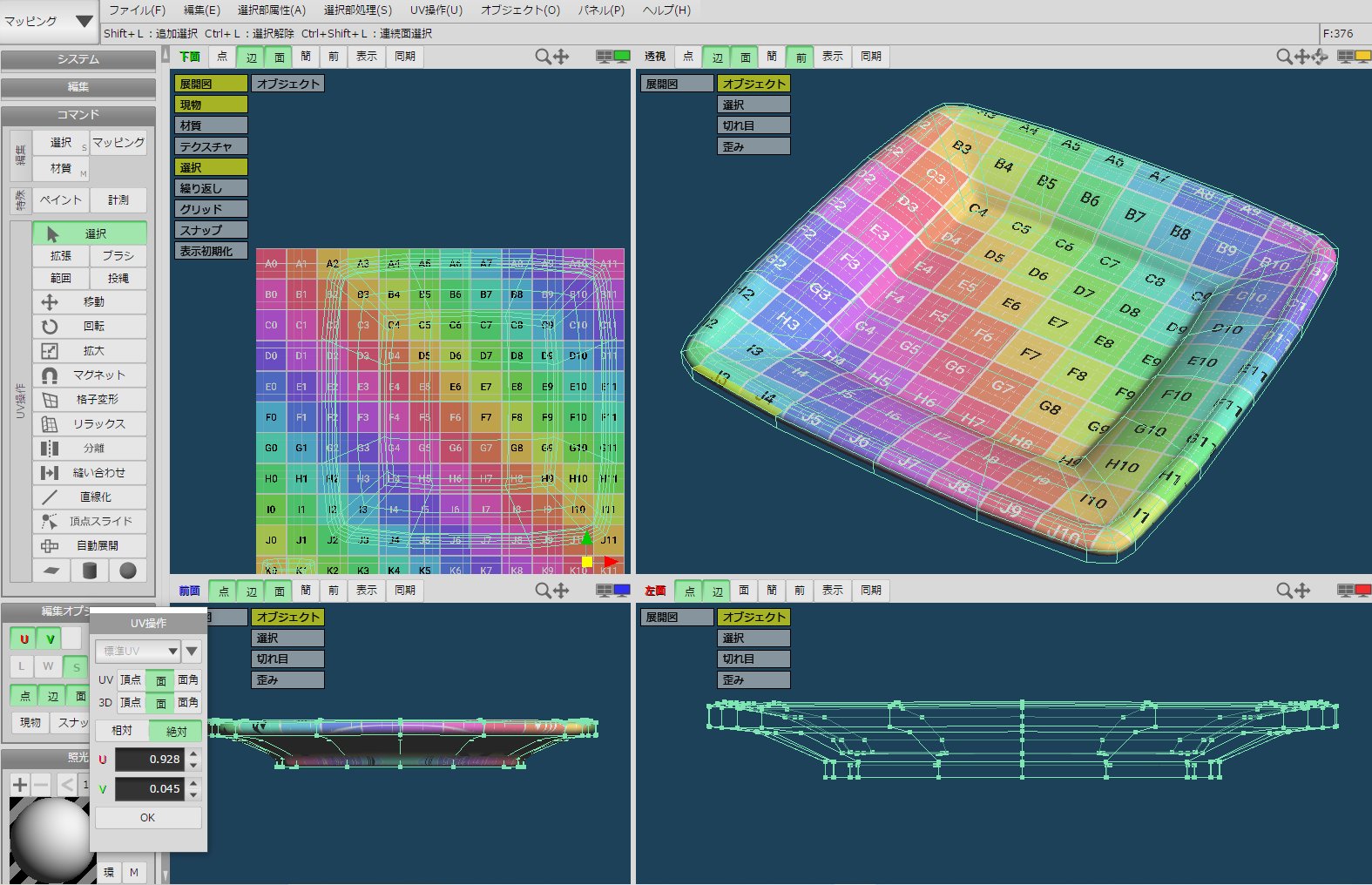This screenshot has width=1372, height=885.
Task: Confirm with OK in UV操作 popup
Action: [148, 818]
